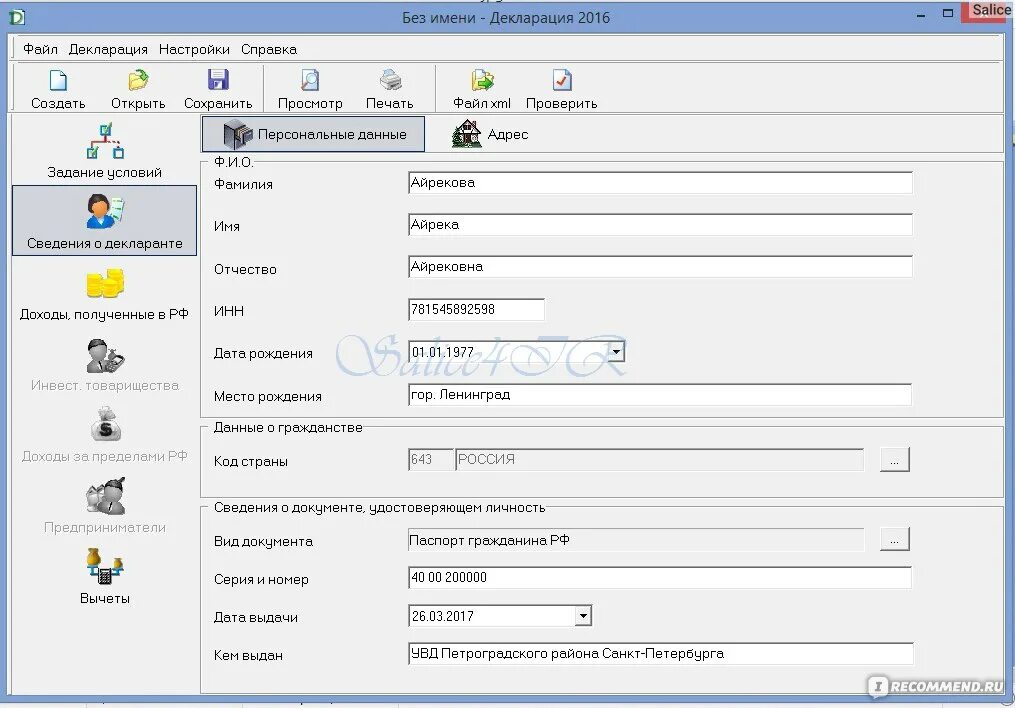1015x708 pixels.
Task: Maximize the Декларация 2016 window
Action: pyautogui.click(x=948, y=13)
